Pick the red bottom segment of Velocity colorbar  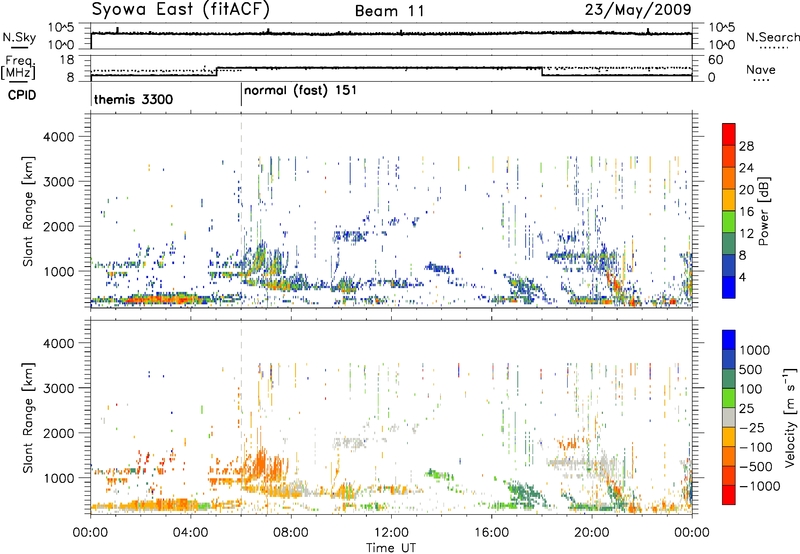729,495
